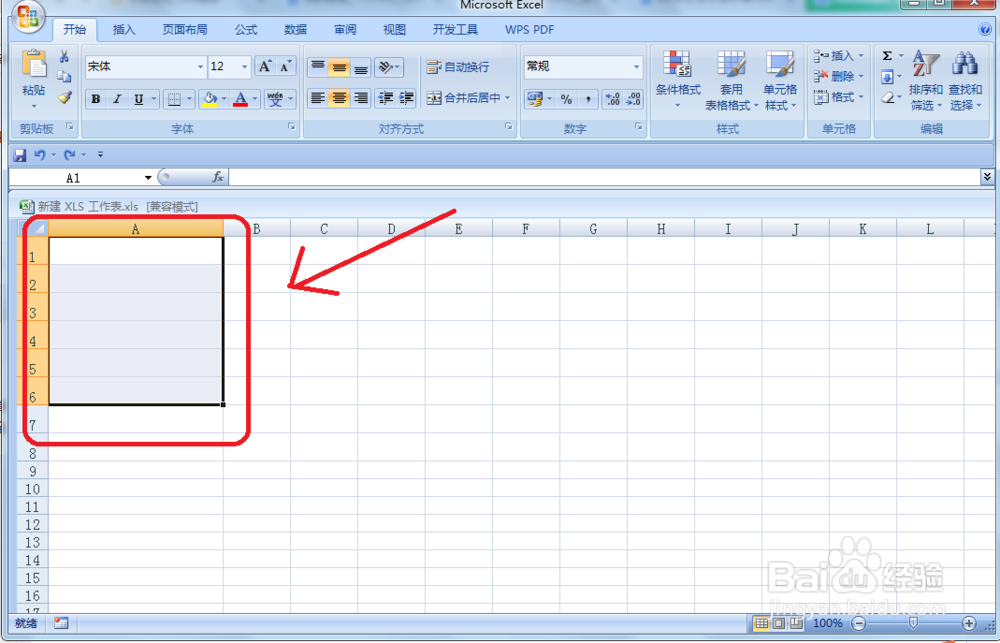
Task: Align text to the left
Action: (318, 98)
